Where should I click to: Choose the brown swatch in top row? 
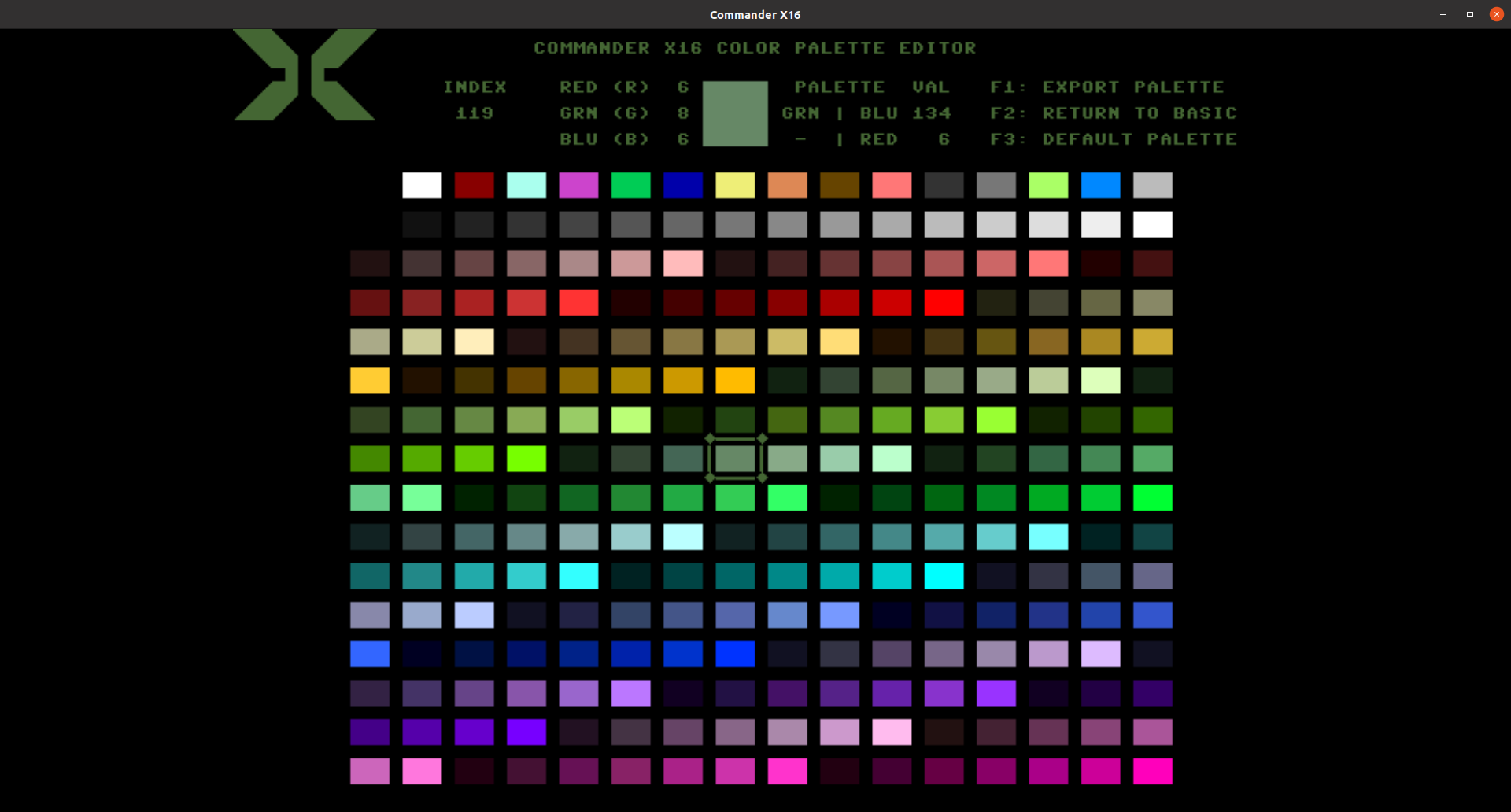pos(840,186)
